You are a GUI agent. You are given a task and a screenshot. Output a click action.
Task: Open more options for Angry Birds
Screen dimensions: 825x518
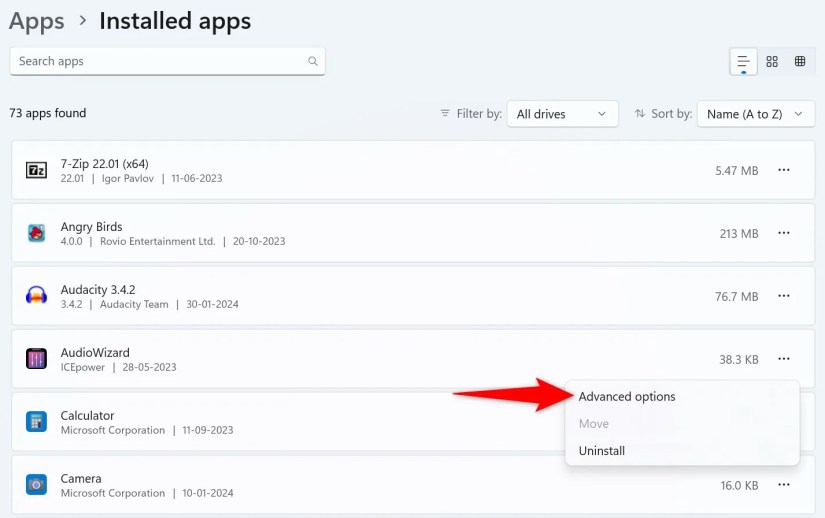tap(784, 234)
